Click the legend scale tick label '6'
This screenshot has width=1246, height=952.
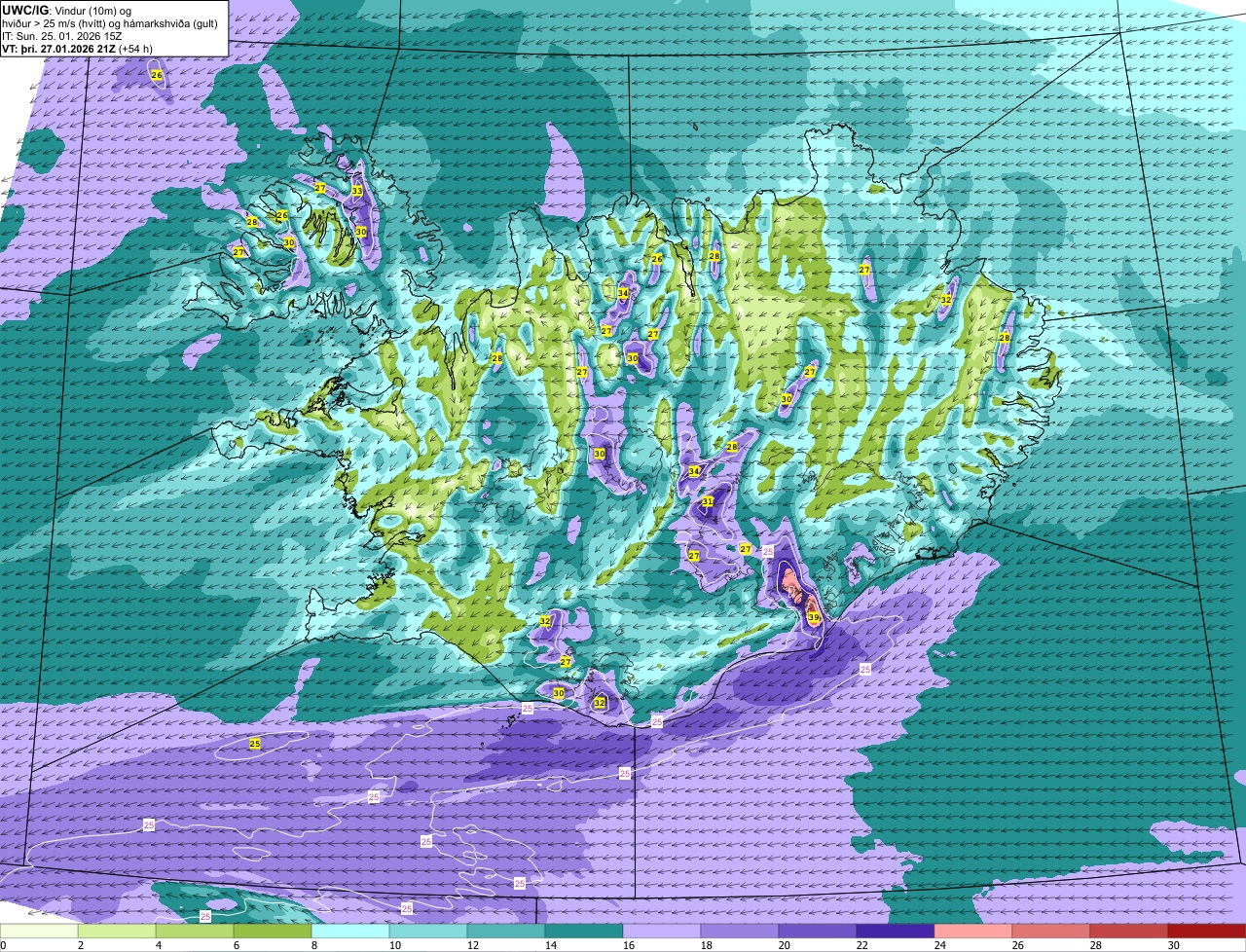pyautogui.click(x=236, y=945)
